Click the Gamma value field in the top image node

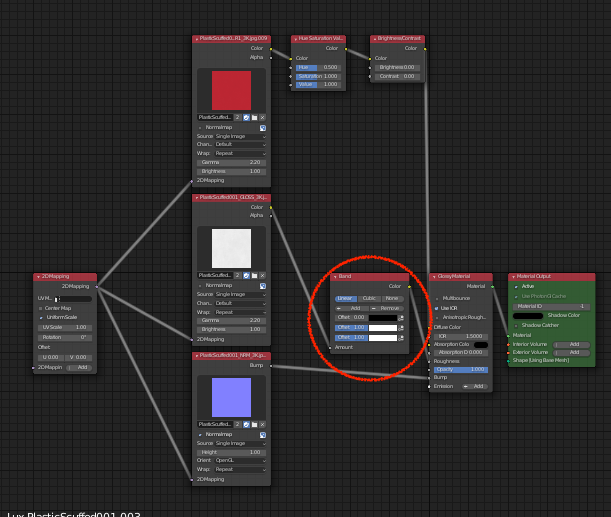click(x=231, y=162)
